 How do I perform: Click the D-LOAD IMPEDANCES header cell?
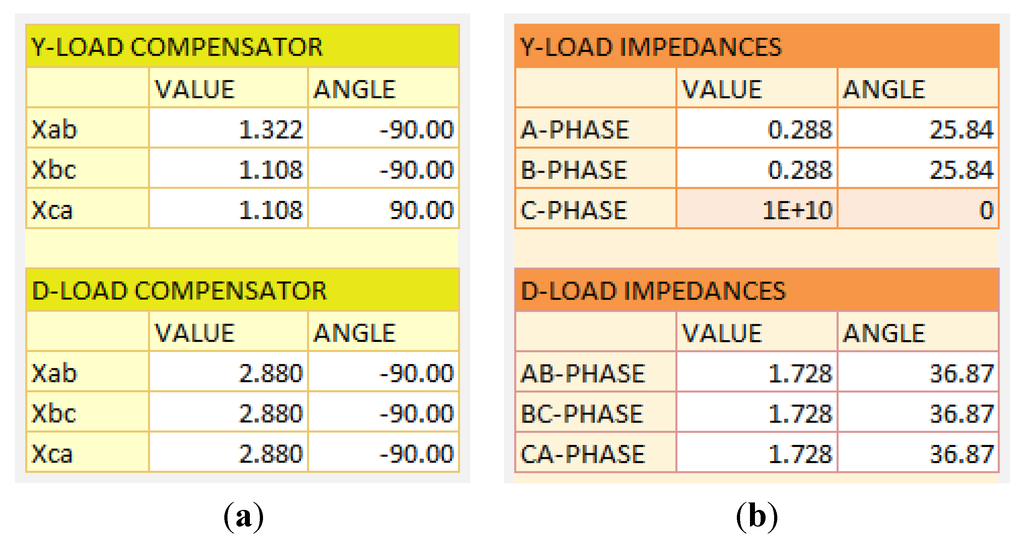point(756,291)
